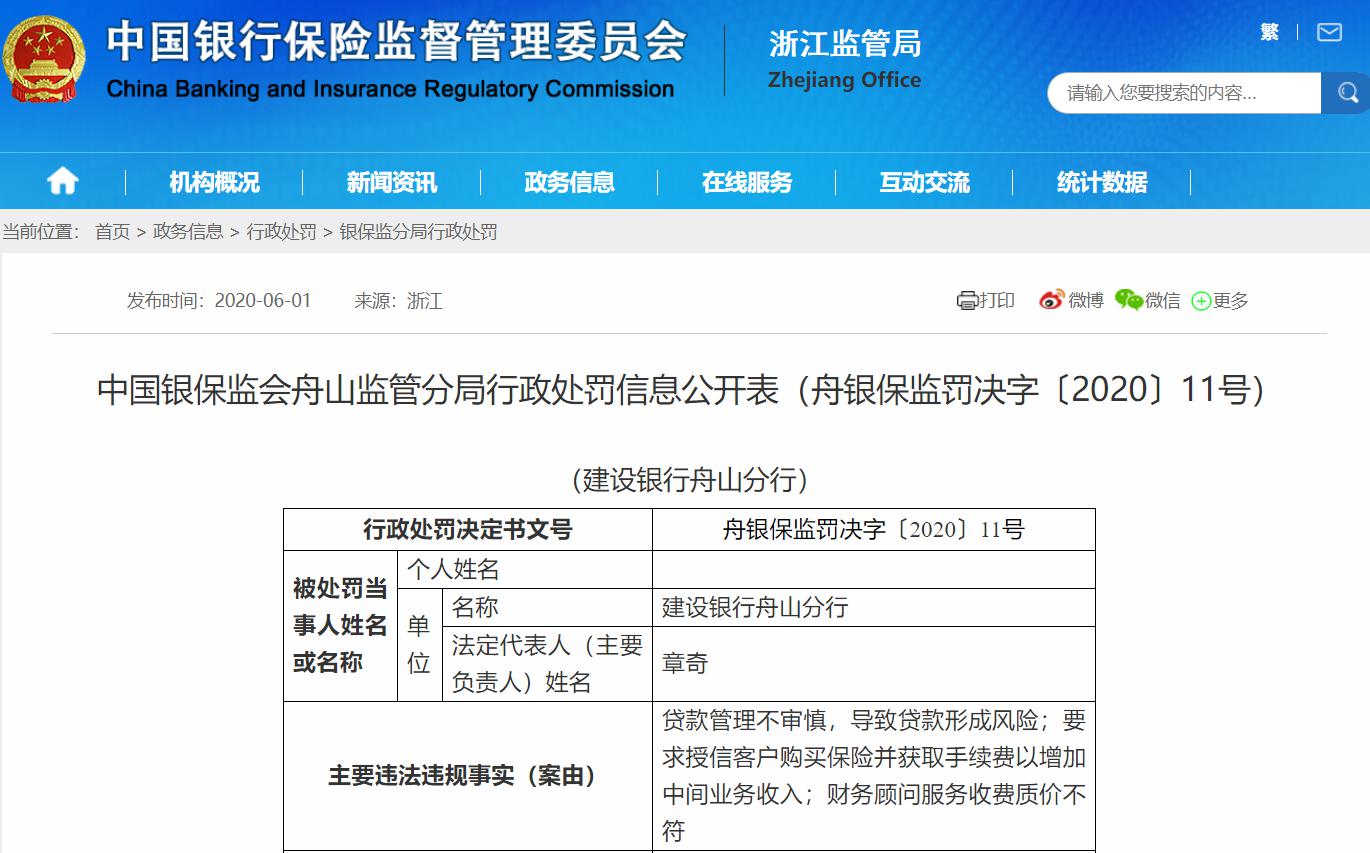This screenshot has height=853, width=1370.
Task: Click 政务信息 breadcrumb link
Action: [188, 232]
